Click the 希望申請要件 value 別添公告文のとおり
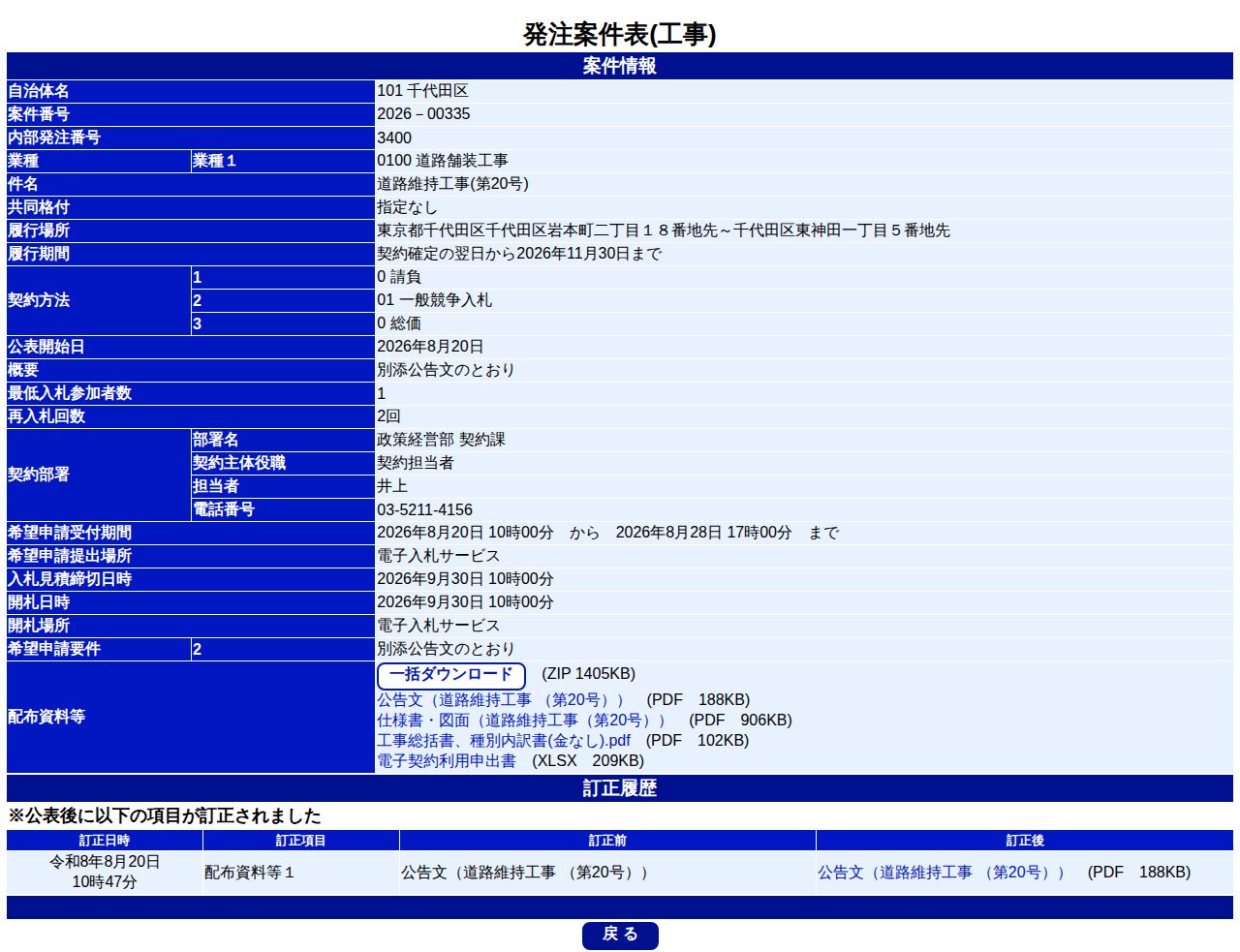Viewport: 1240px width, 952px height. pyautogui.click(x=446, y=649)
